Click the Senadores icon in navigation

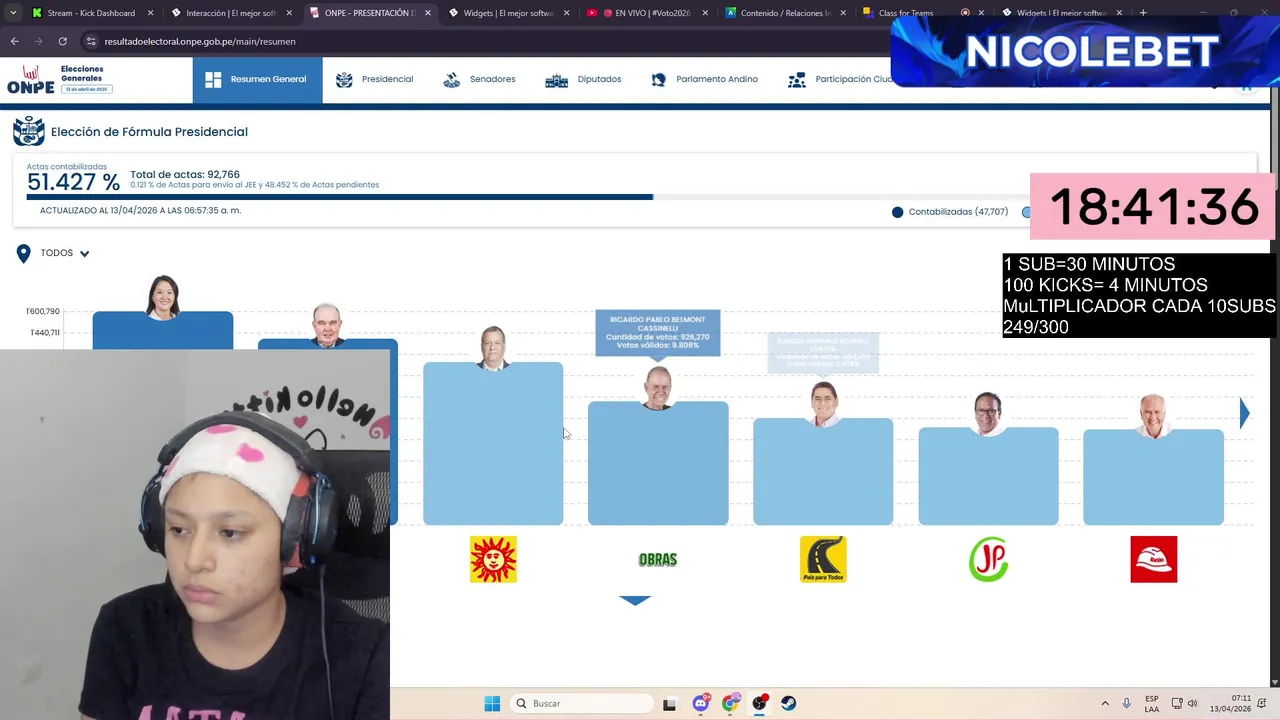pyautogui.click(x=452, y=80)
